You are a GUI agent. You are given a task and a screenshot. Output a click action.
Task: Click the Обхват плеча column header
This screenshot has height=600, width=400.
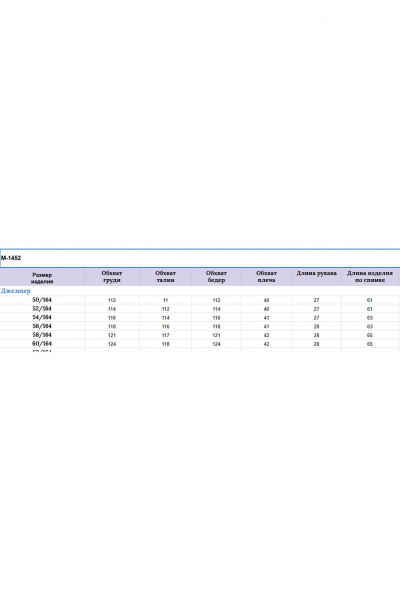tap(266, 277)
